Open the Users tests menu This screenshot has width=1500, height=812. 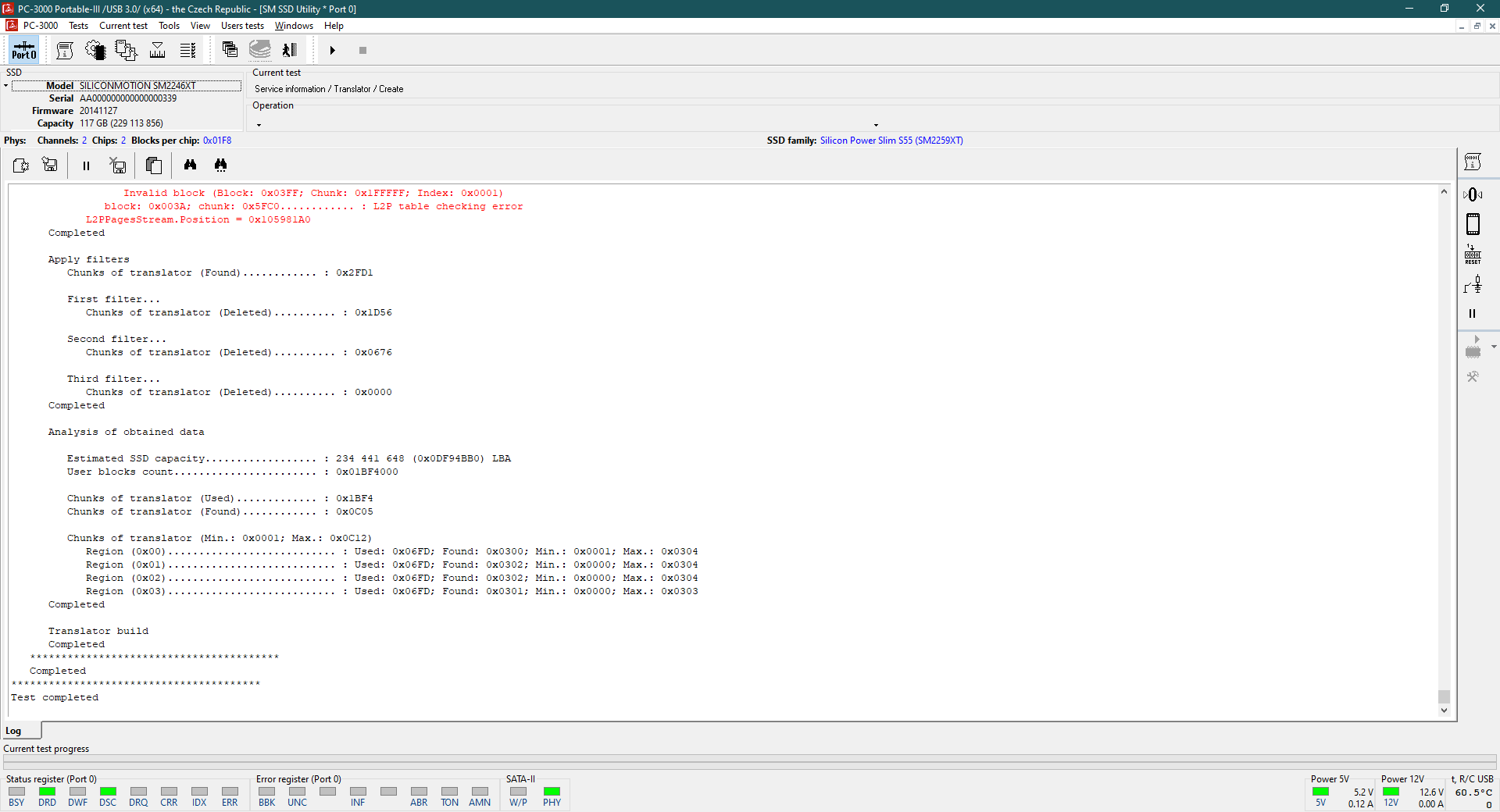[x=242, y=26]
